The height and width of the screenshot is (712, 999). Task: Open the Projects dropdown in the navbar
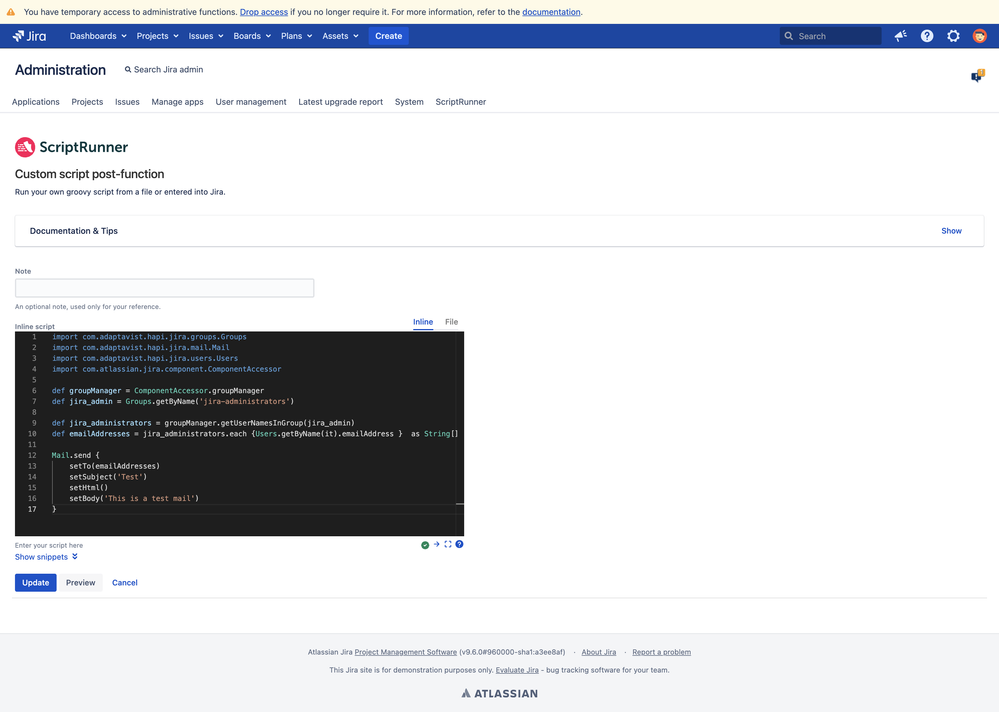(157, 36)
